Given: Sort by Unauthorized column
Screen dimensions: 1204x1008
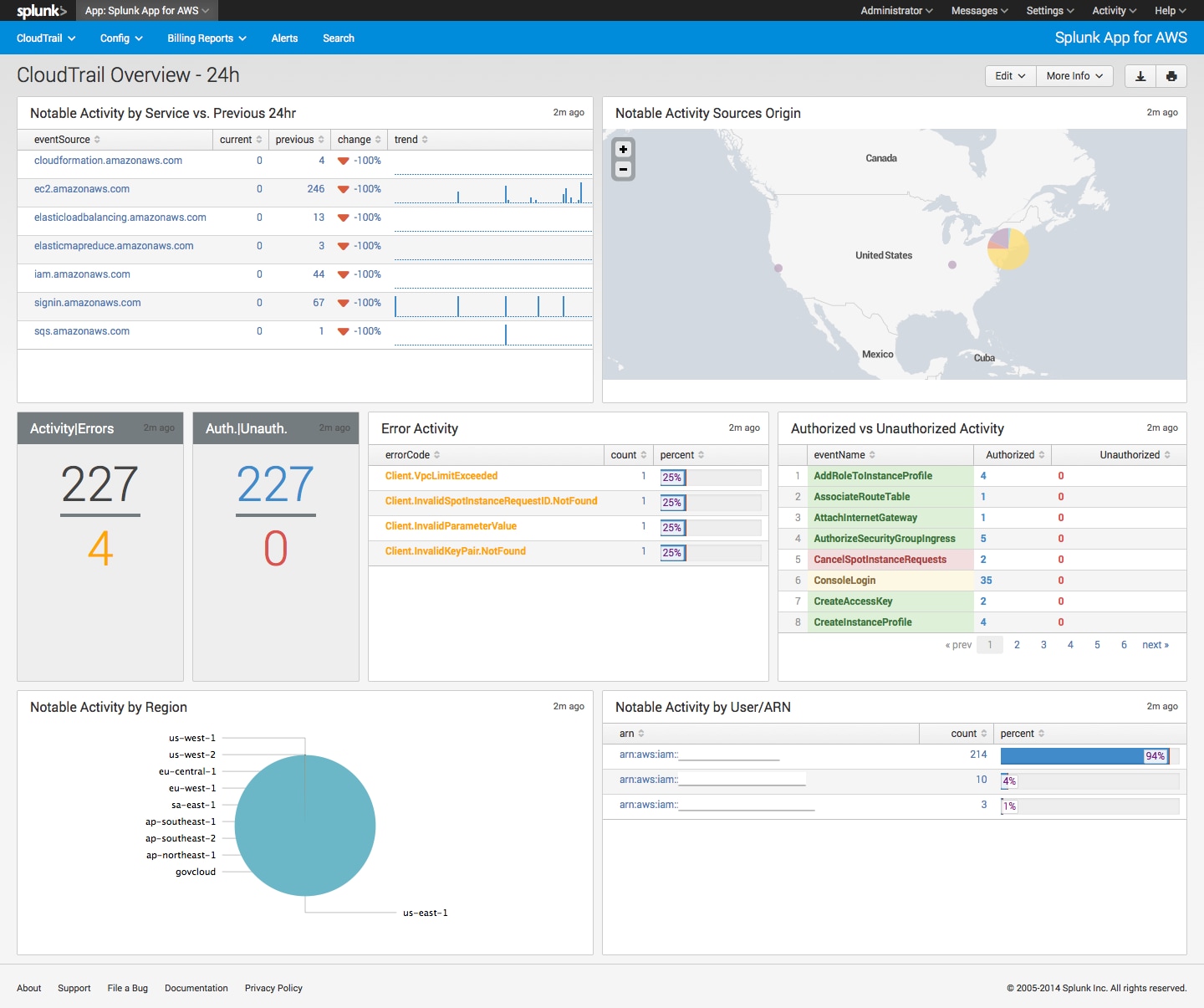Looking at the screenshot, I should click(1135, 455).
